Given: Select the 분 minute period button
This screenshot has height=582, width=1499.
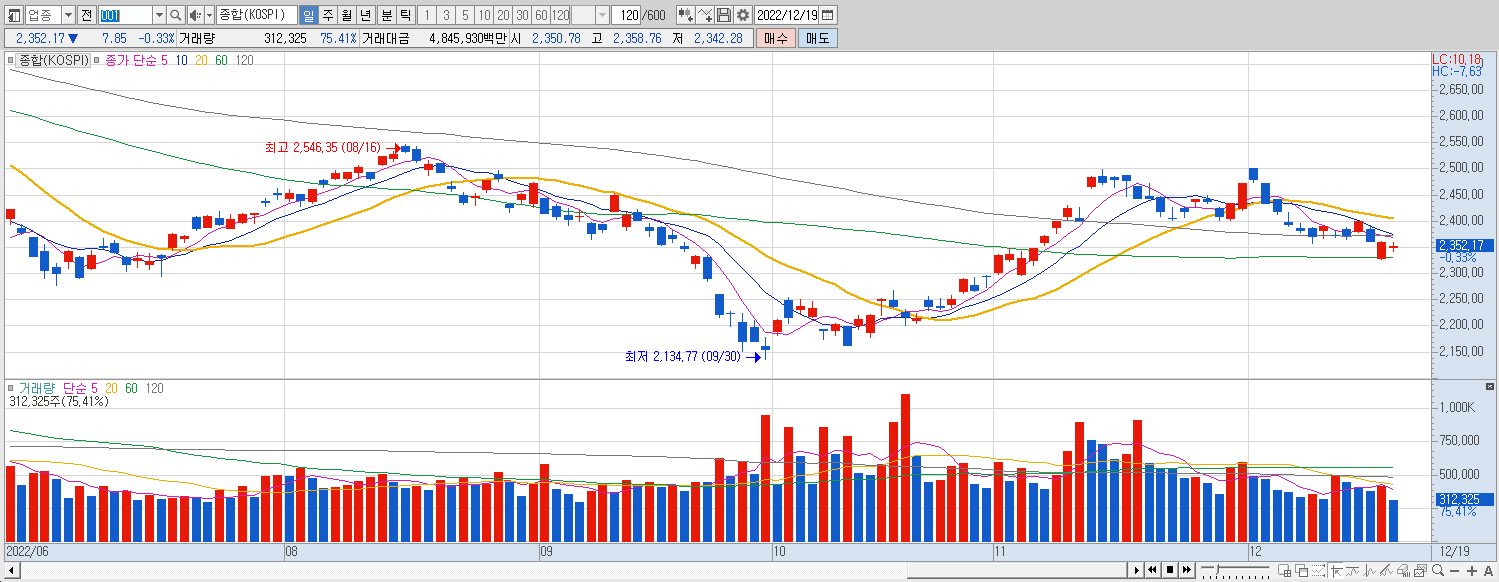Looking at the screenshot, I should point(386,15).
